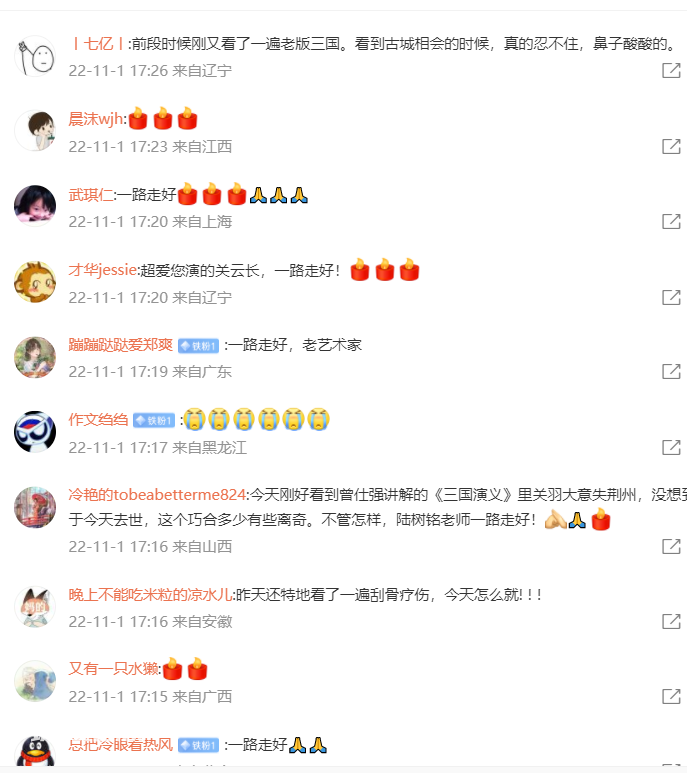Click share icon on the 安徽 comment
This screenshot has width=687, height=773.
click(x=671, y=621)
